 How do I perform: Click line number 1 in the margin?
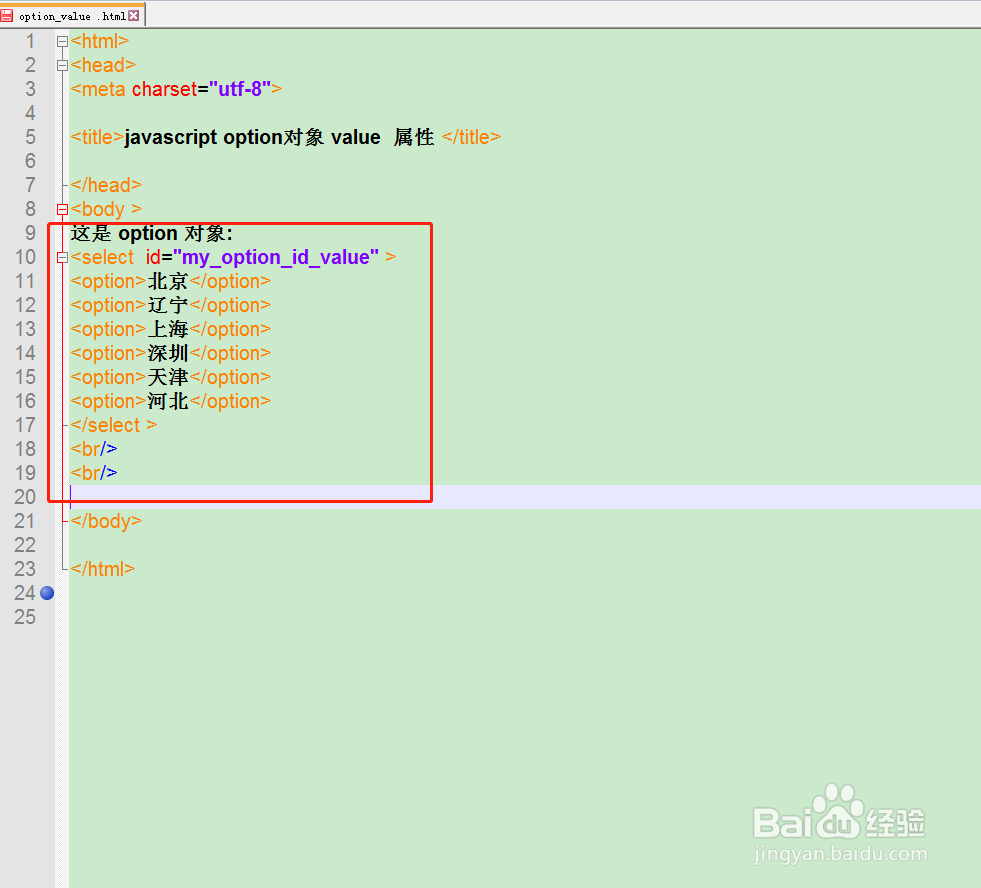click(x=30, y=41)
